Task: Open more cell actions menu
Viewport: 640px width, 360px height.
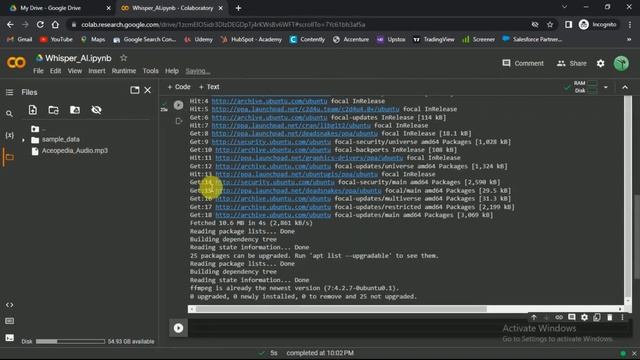Action: 622,317
